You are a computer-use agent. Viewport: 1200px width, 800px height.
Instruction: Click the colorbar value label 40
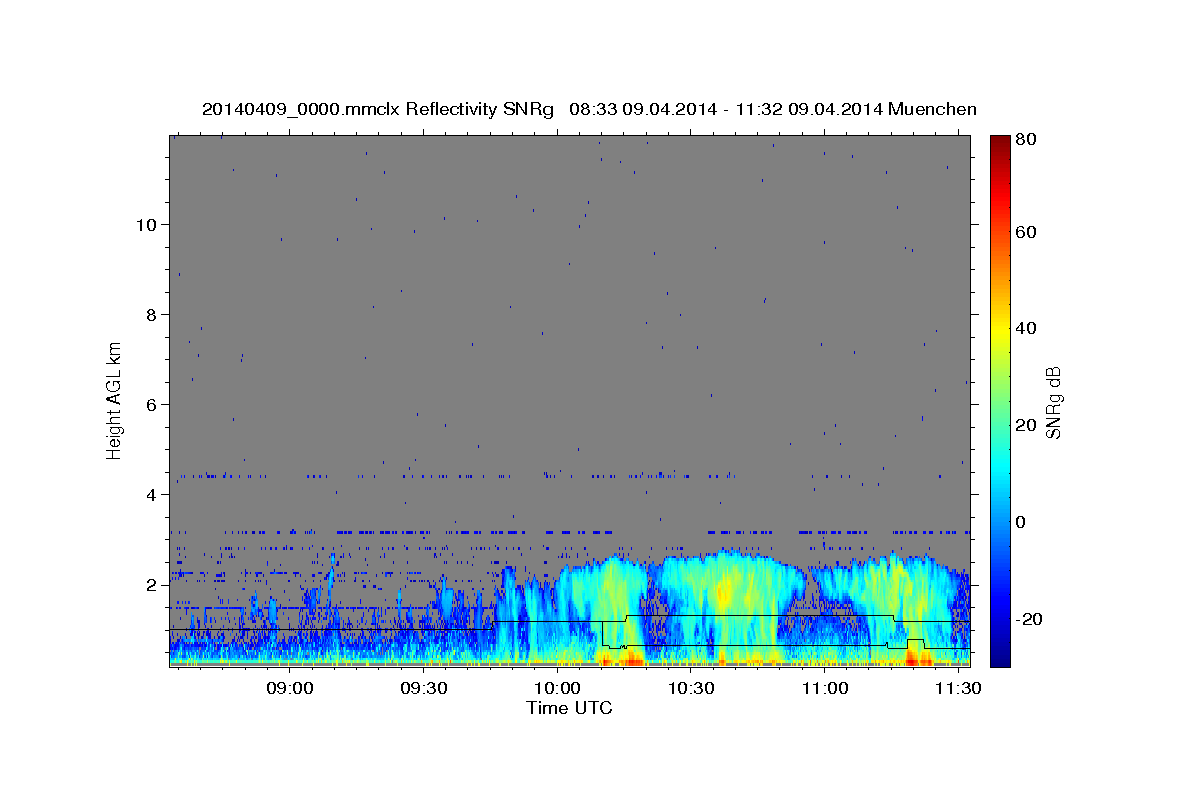[1025, 328]
